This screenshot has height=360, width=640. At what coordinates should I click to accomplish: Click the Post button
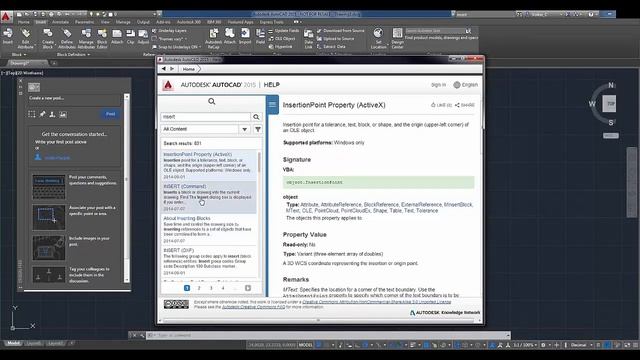(x=110, y=114)
